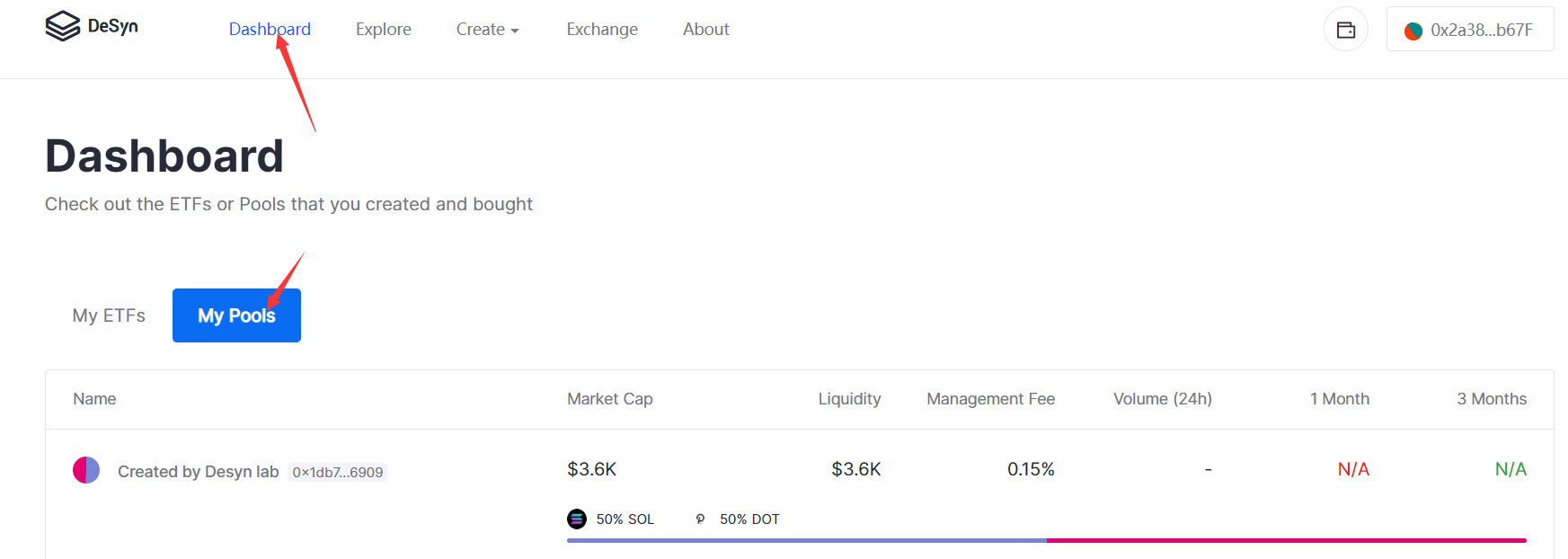Click the DOT token icon
Image resolution: width=1568 pixels, height=559 pixels.
tap(700, 519)
